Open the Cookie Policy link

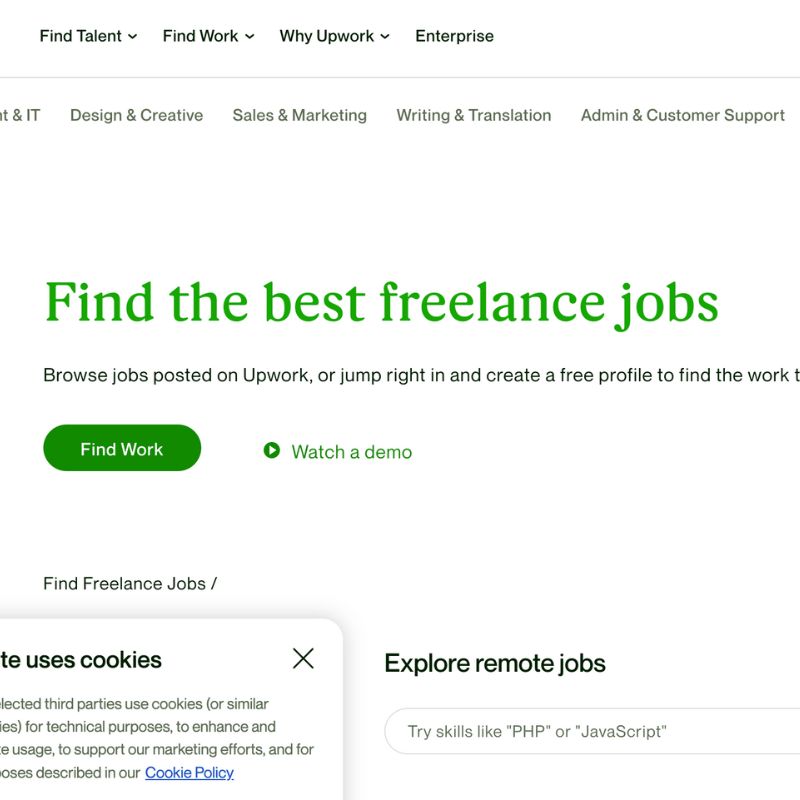189,772
